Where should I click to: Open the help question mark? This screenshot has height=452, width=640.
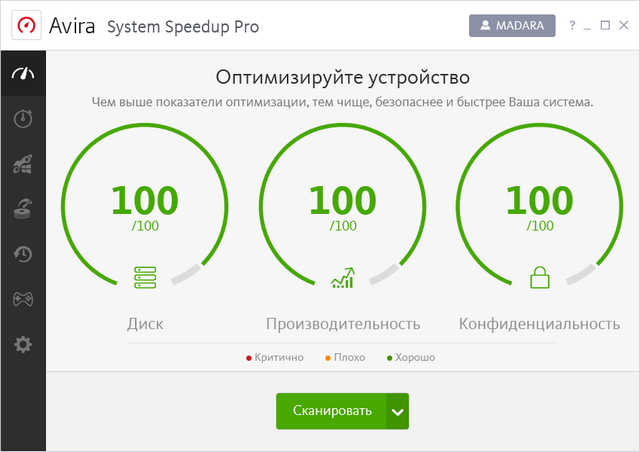point(572,25)
